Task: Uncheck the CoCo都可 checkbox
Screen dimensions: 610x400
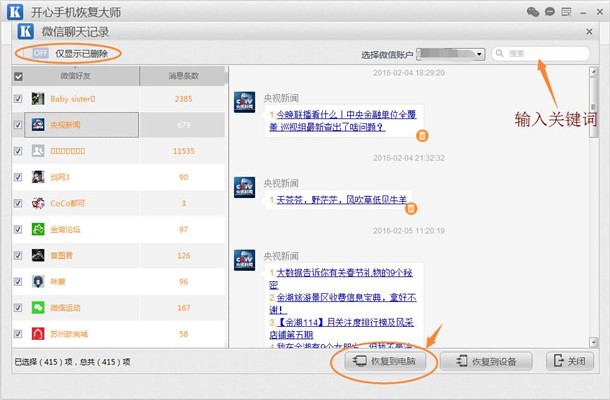Action: pos(18,203)
